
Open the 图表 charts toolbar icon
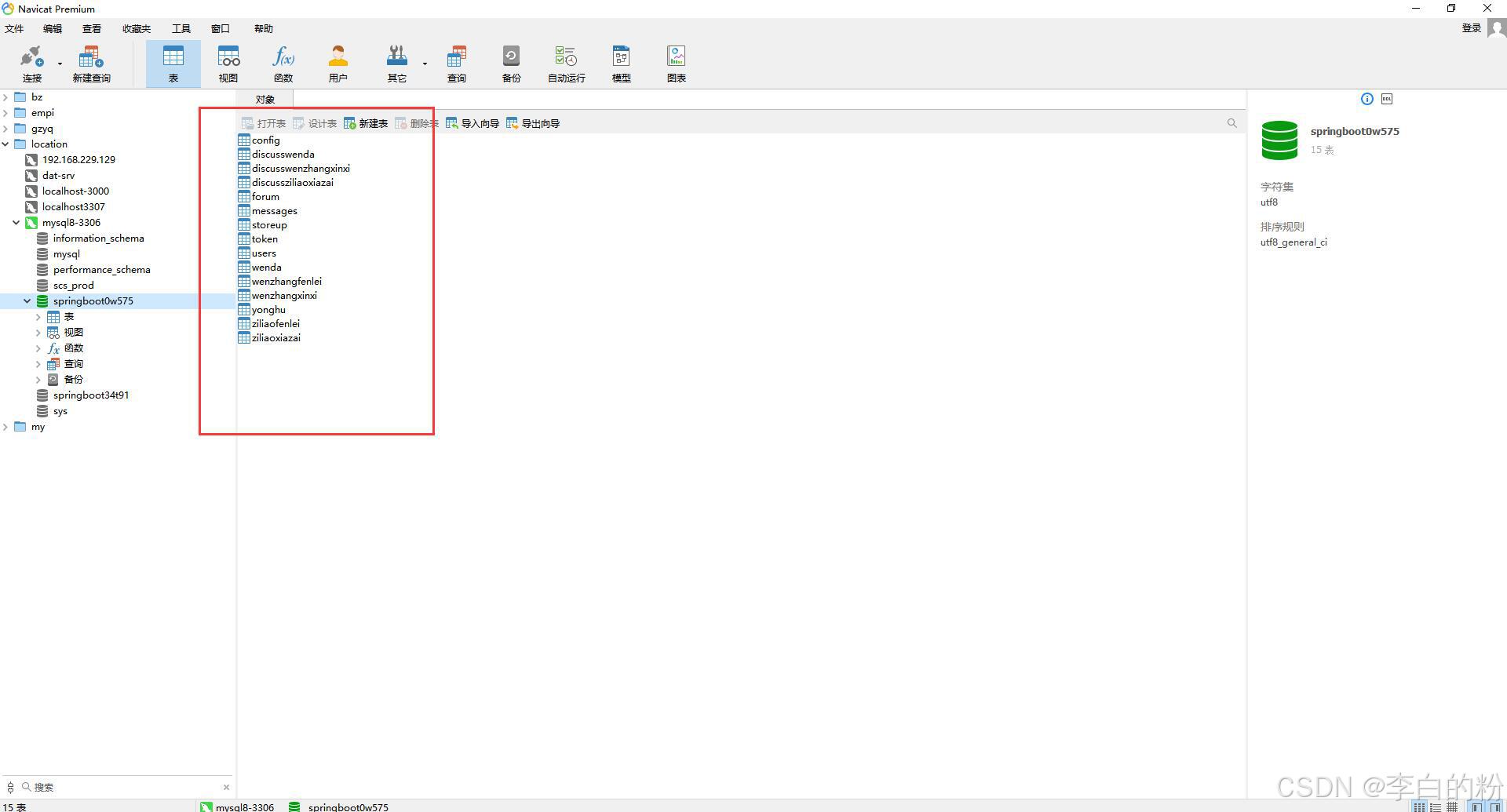(677, 64)
